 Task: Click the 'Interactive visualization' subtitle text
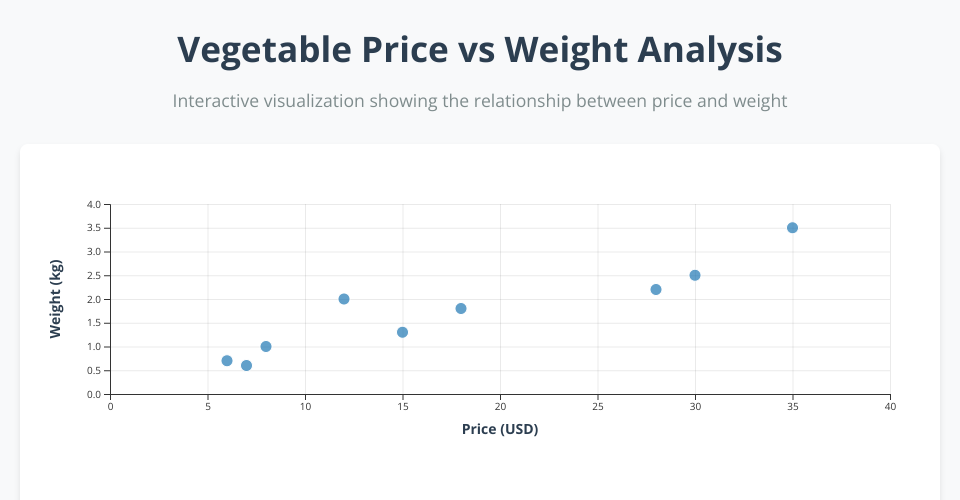[x=480, y=101]
